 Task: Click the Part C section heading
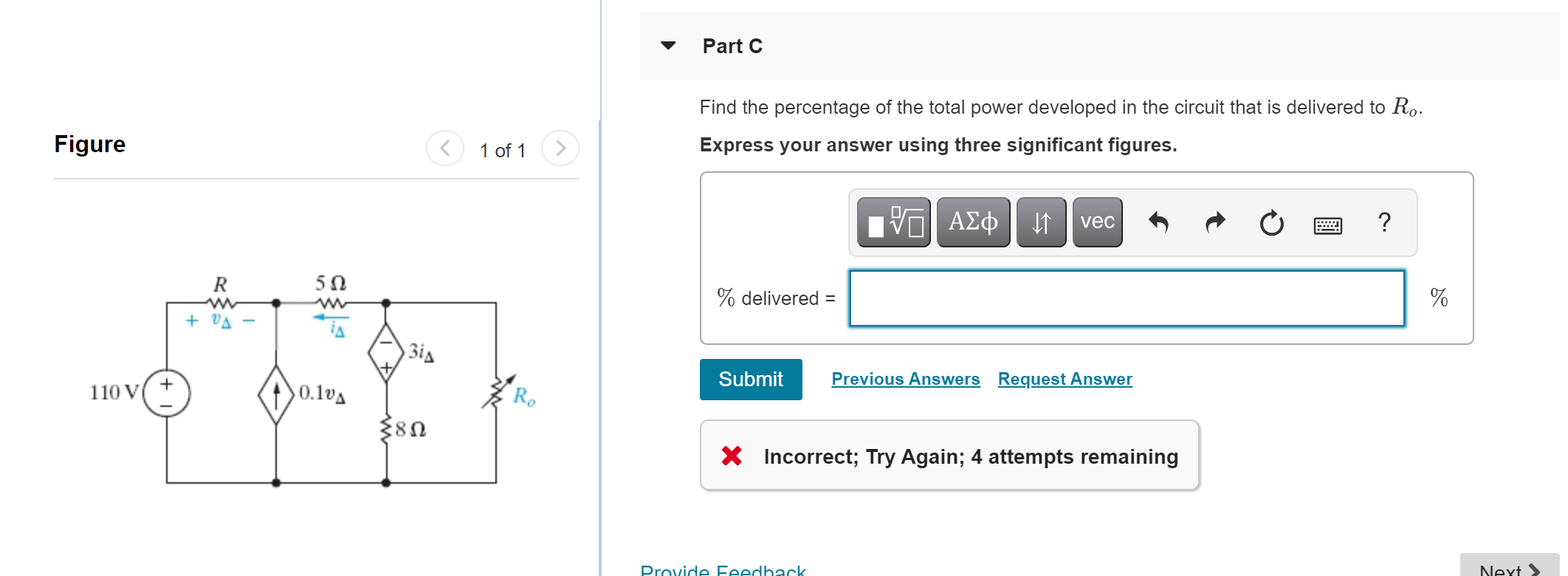click(x=733, y=45)
